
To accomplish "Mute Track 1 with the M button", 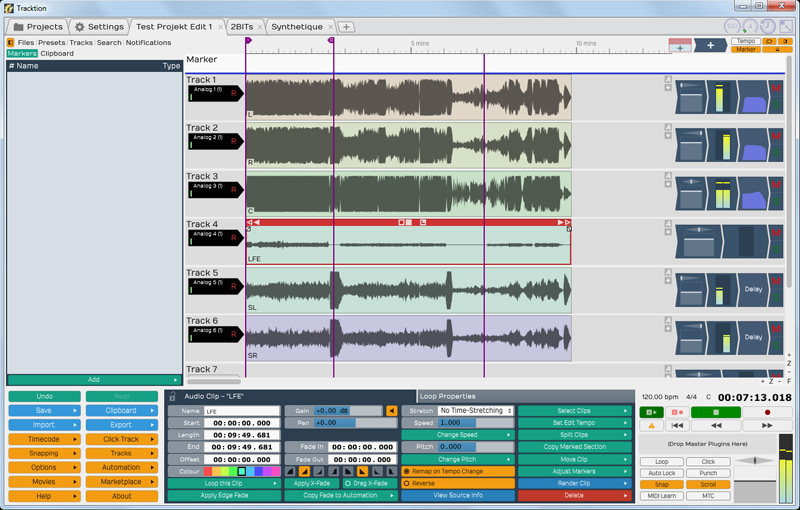I will [775, 89].
